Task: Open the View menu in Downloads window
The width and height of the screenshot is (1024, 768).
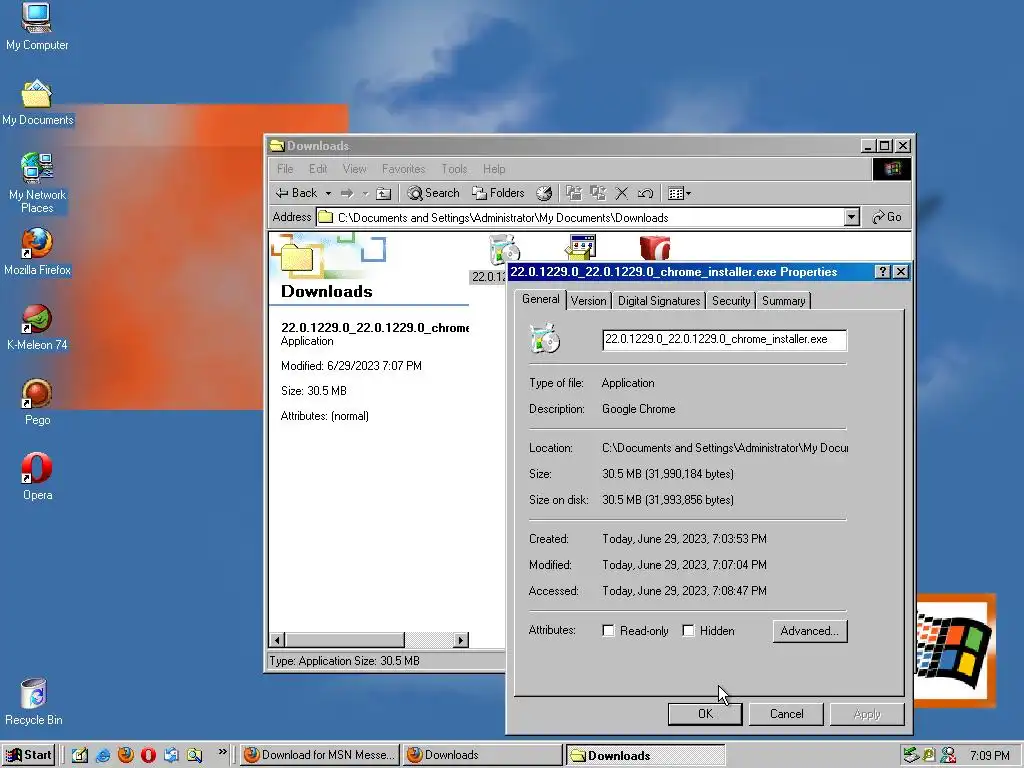Action: coord(355,169)
